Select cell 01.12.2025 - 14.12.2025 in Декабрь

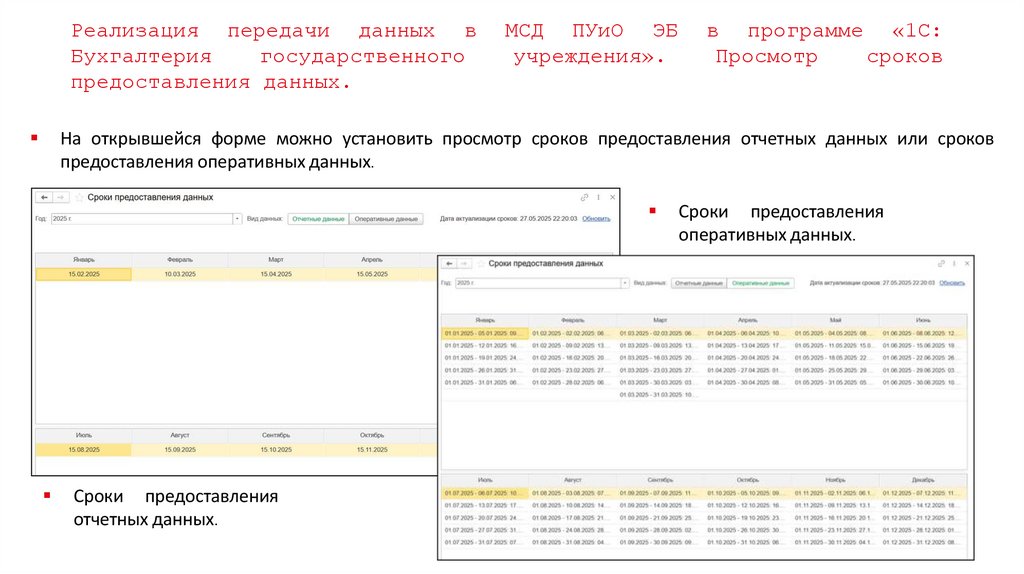[922, 505]
